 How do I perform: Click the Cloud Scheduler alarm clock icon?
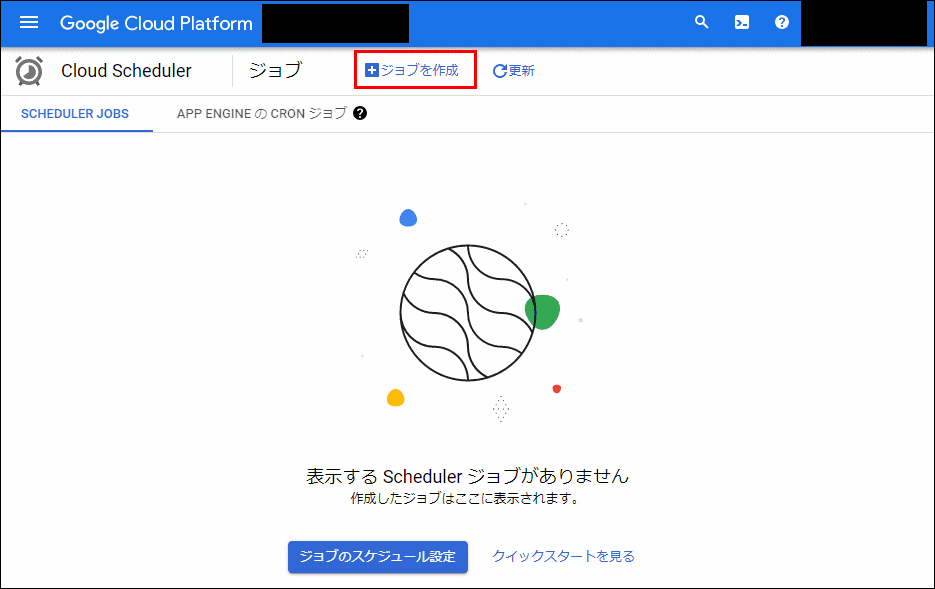(x=29, y=71)
